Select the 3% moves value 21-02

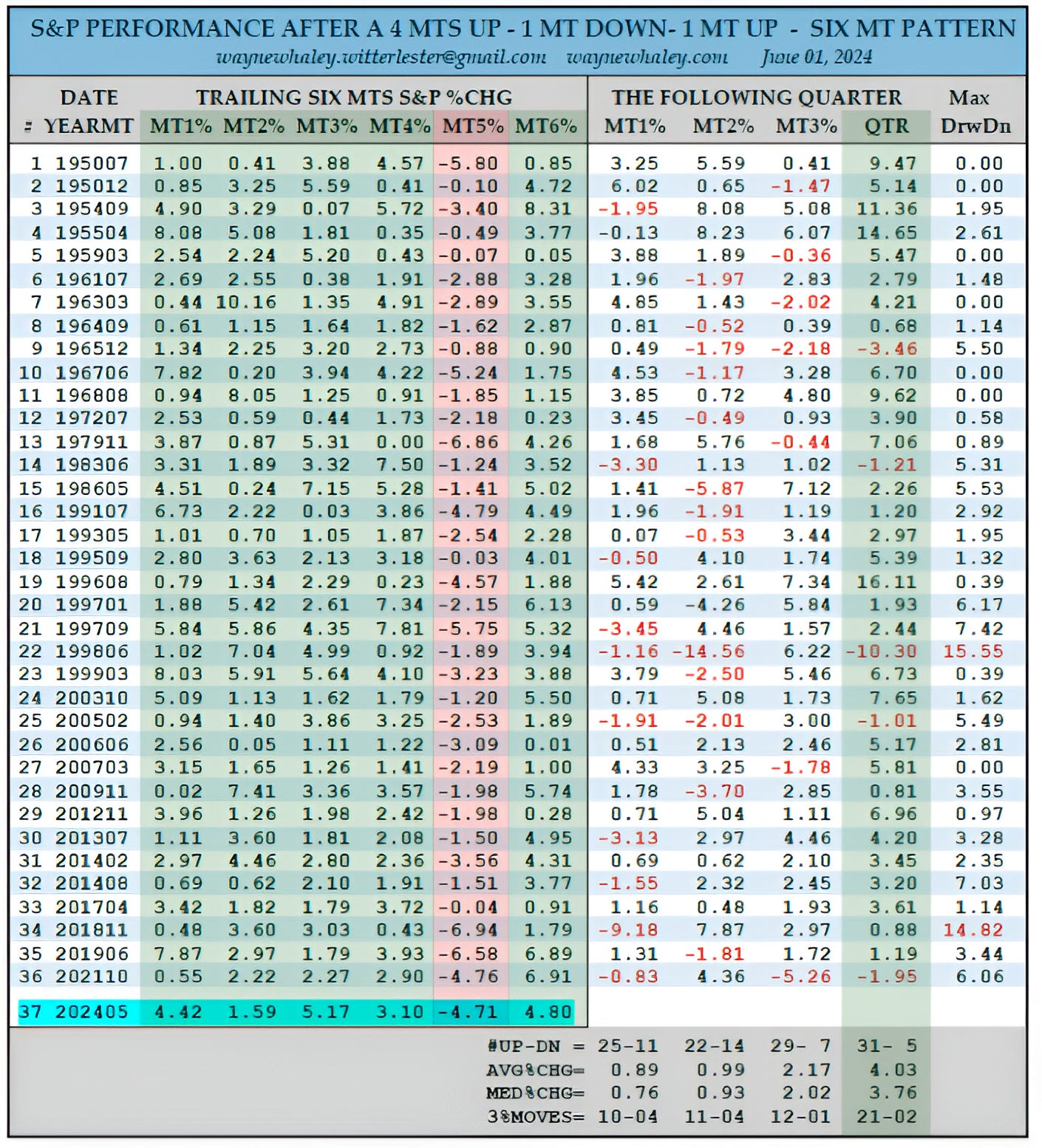(x=887, y=1117)
